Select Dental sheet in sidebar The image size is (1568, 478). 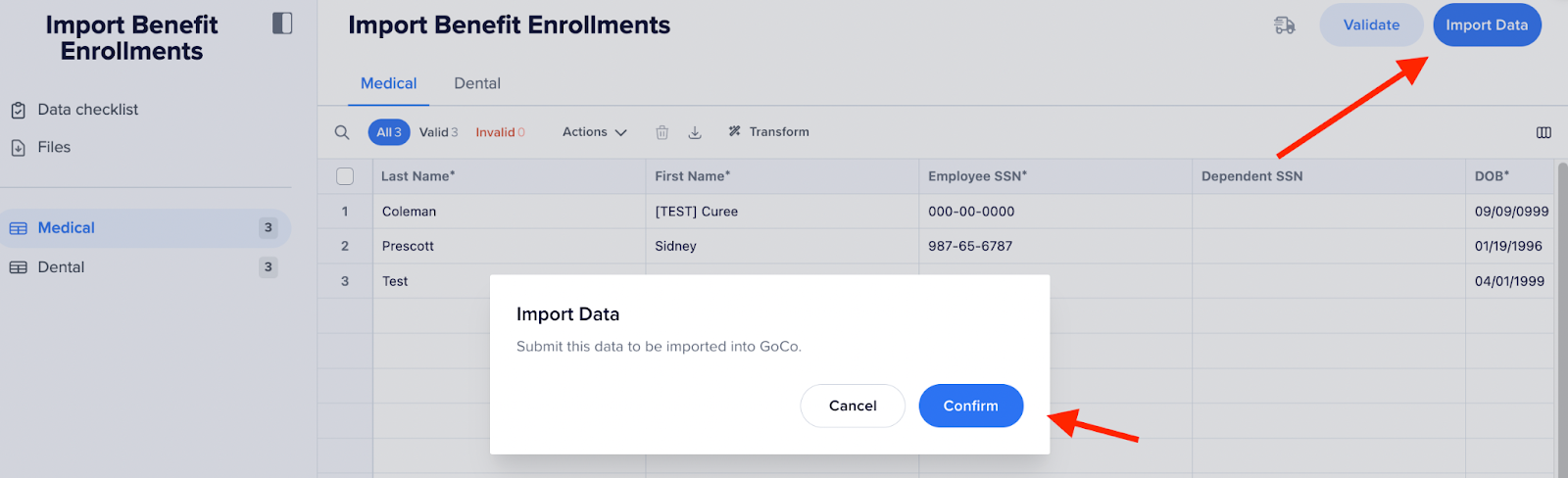(145, 267)
